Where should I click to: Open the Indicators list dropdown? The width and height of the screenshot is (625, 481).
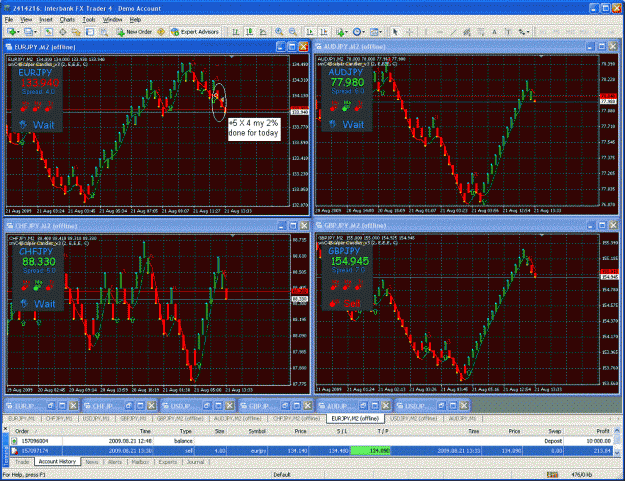pos(341,32)
